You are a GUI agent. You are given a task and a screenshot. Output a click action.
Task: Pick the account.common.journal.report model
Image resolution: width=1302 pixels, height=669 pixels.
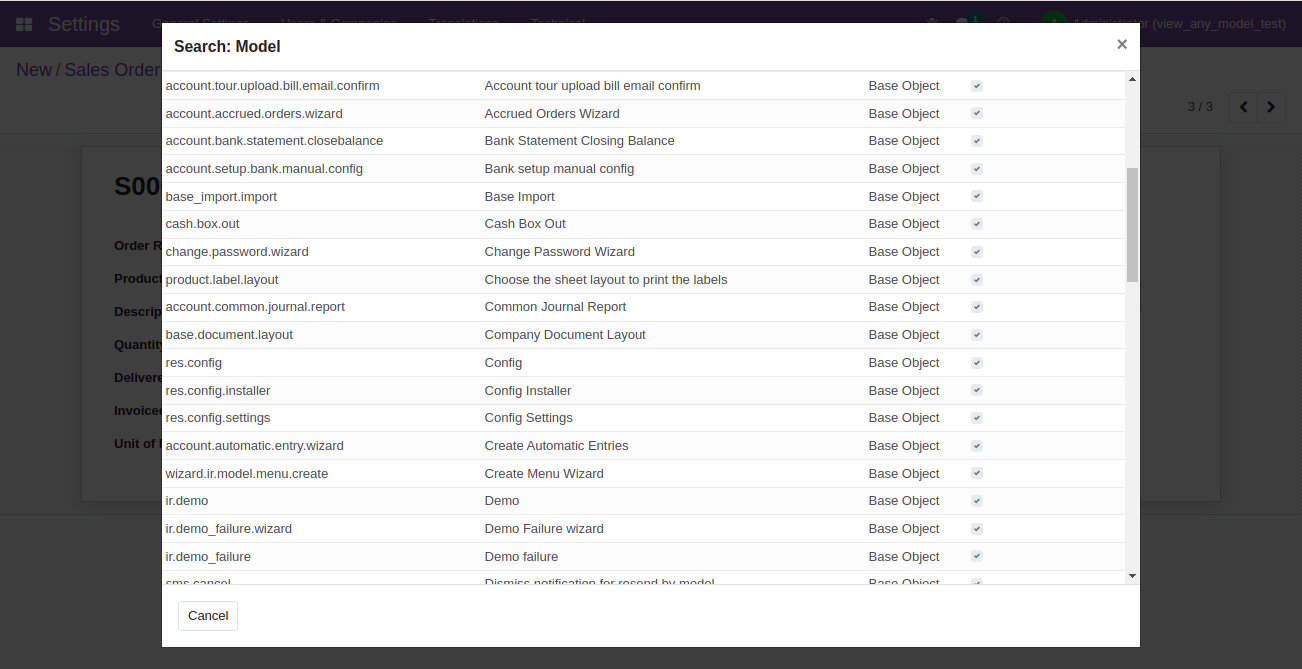coord(255,307)
